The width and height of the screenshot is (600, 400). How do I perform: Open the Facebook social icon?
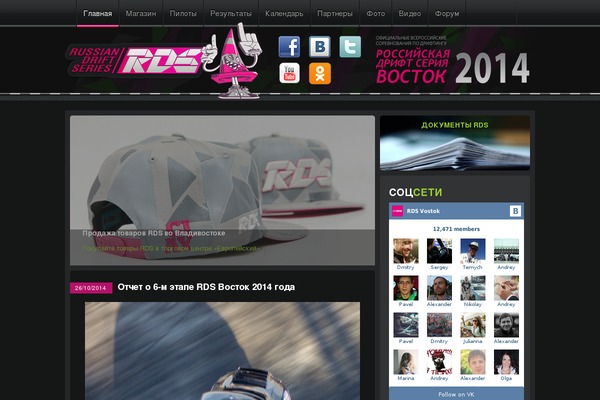[289, 47]
